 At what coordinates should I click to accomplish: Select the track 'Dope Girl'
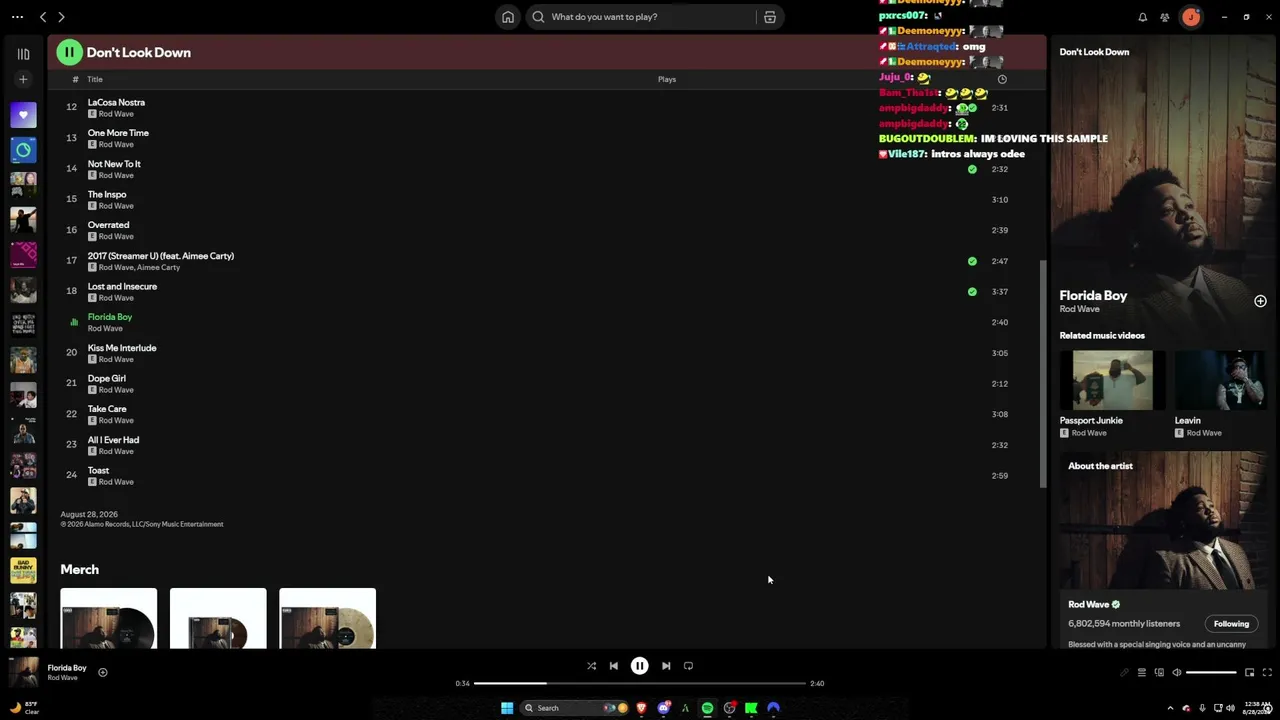[x=107, y=379]
